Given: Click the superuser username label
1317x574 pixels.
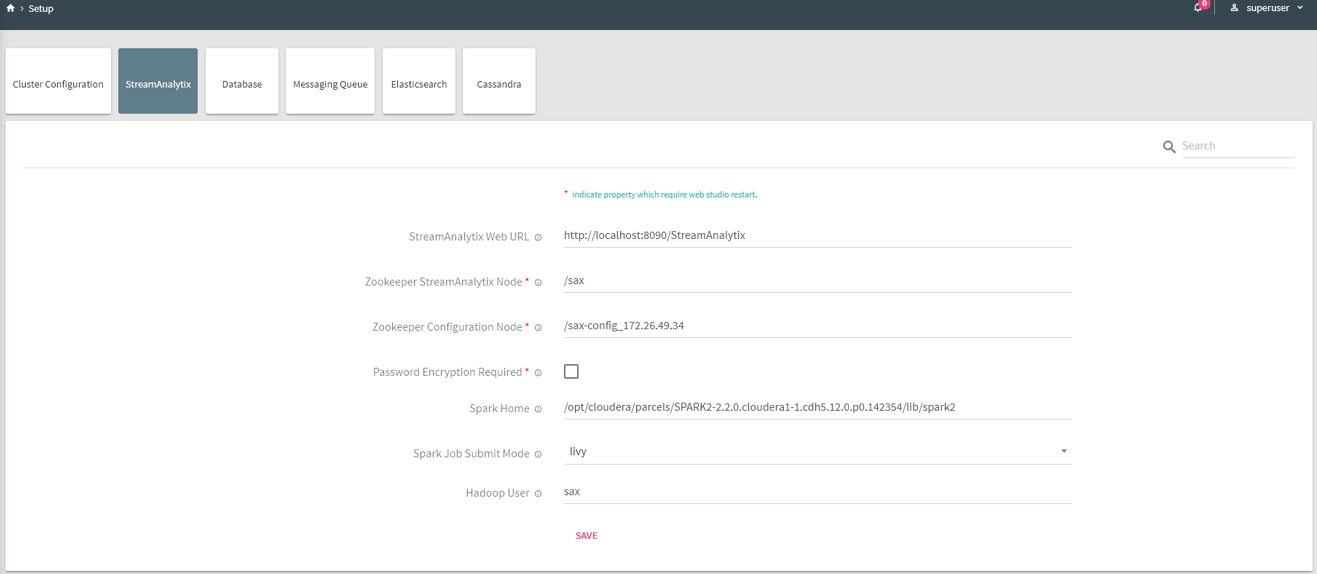Looking at the screenshot, I should coord(1268,8).
